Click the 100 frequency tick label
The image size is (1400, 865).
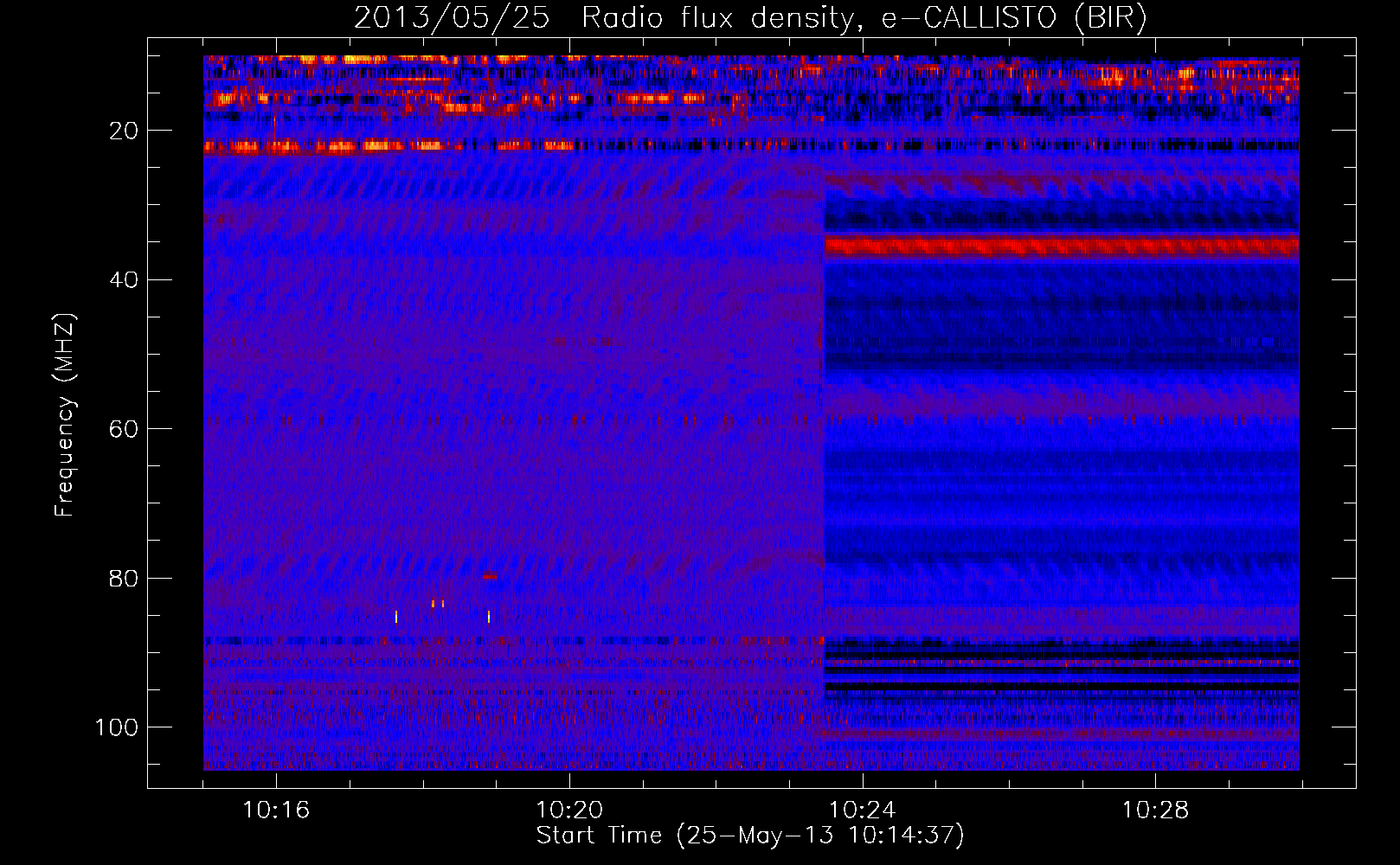[x=117, y=727]
